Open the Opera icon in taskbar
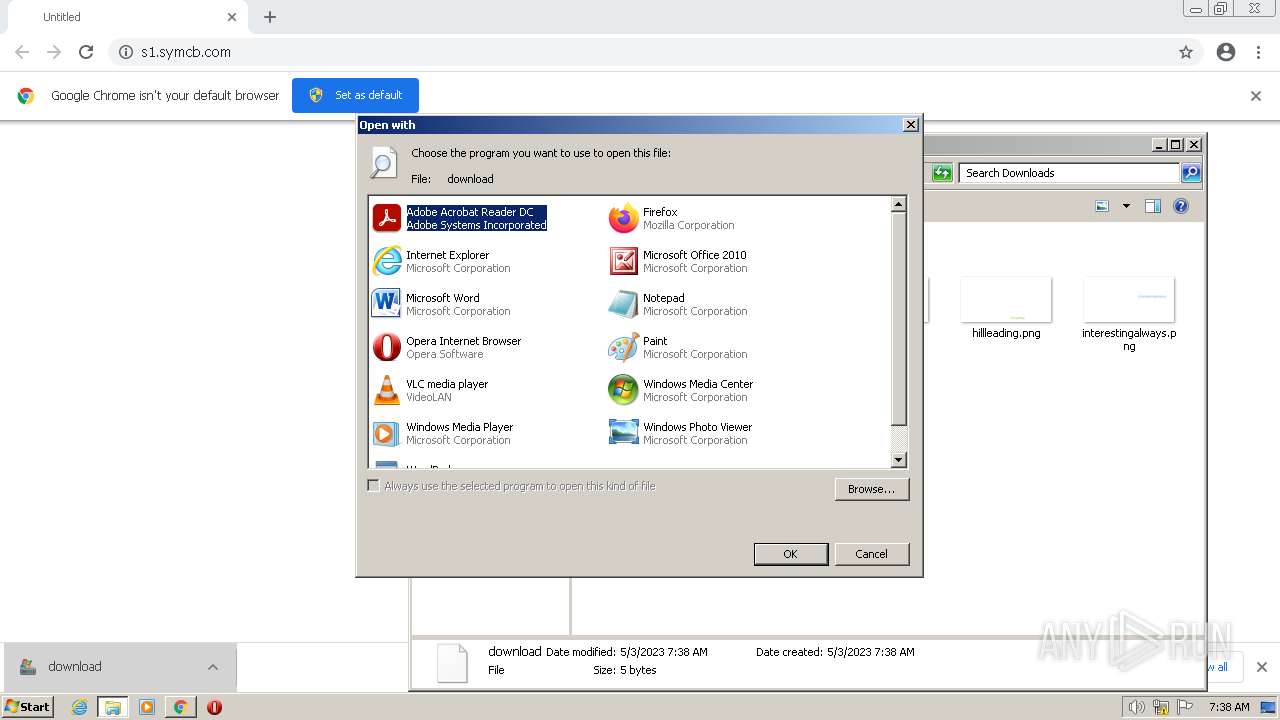 click(x=214, y=707)
